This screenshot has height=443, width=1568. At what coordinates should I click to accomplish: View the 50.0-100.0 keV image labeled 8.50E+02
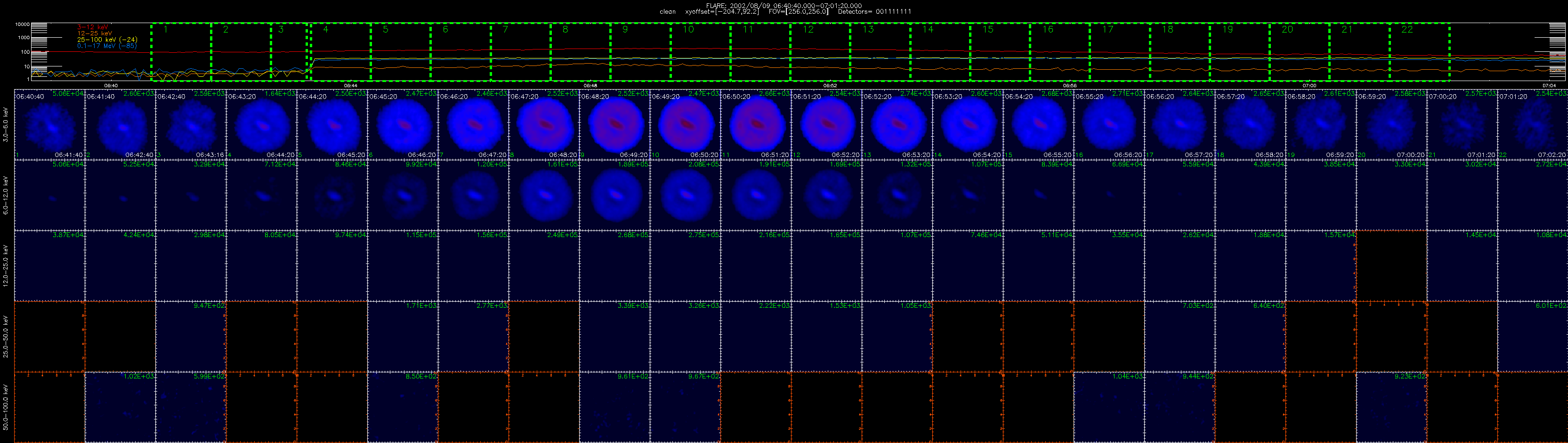[x=402, y=407]
